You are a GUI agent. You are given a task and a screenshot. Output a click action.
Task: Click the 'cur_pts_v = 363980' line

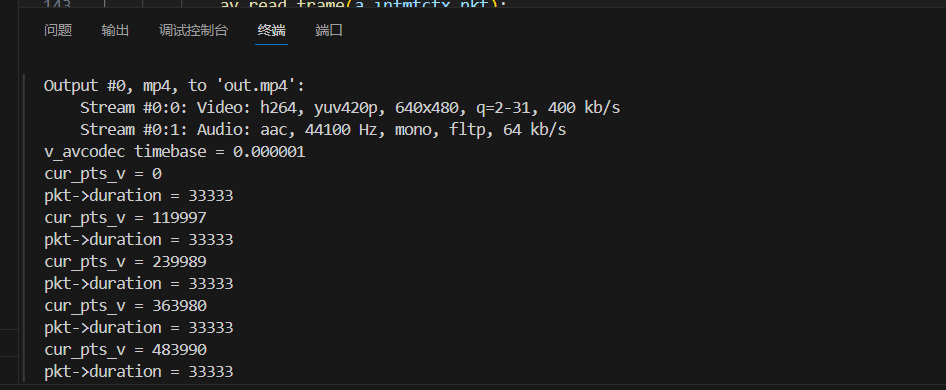pos(125,305)
